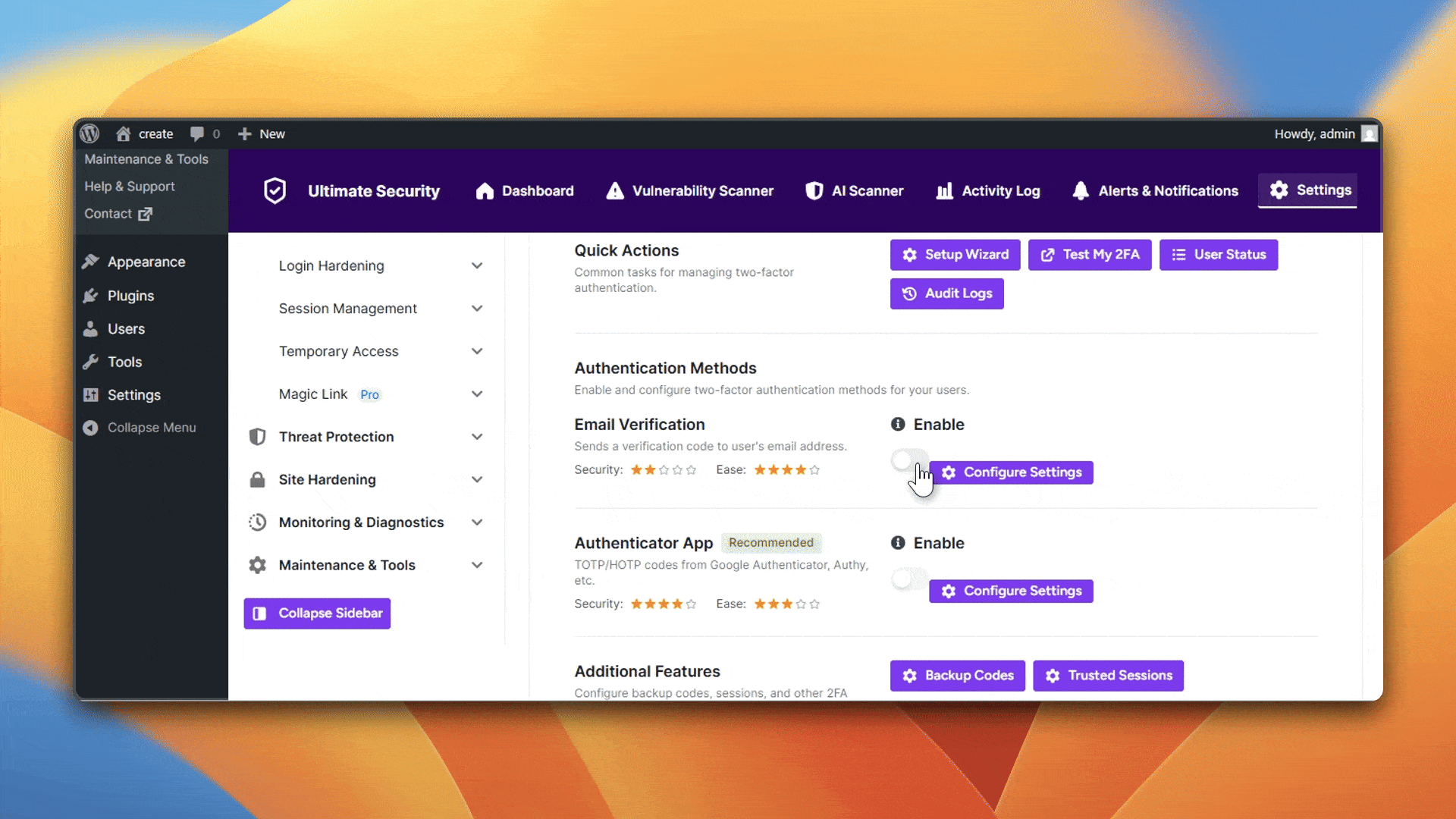
Task: Expand the Monitoring & Diagnostics chevron
Action: point(477,522)
